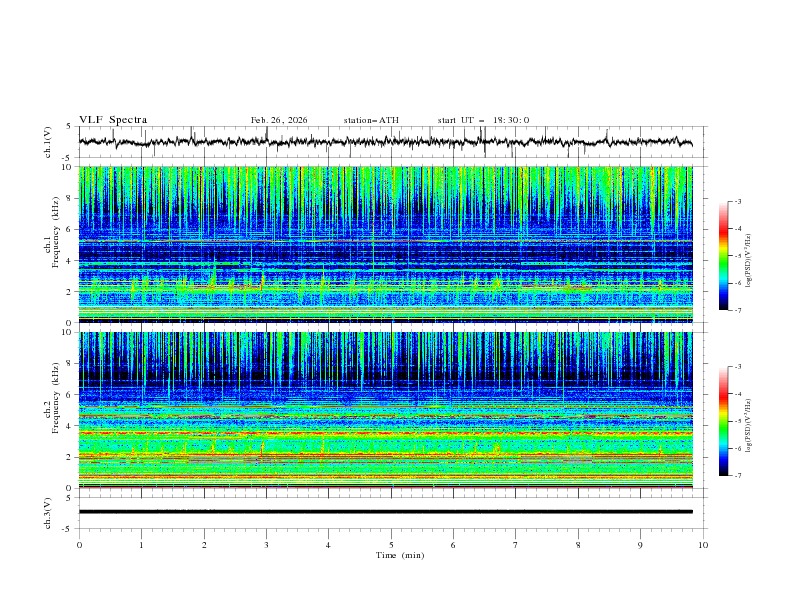Click the "-7" value on lower colorbar

point(737,476)
